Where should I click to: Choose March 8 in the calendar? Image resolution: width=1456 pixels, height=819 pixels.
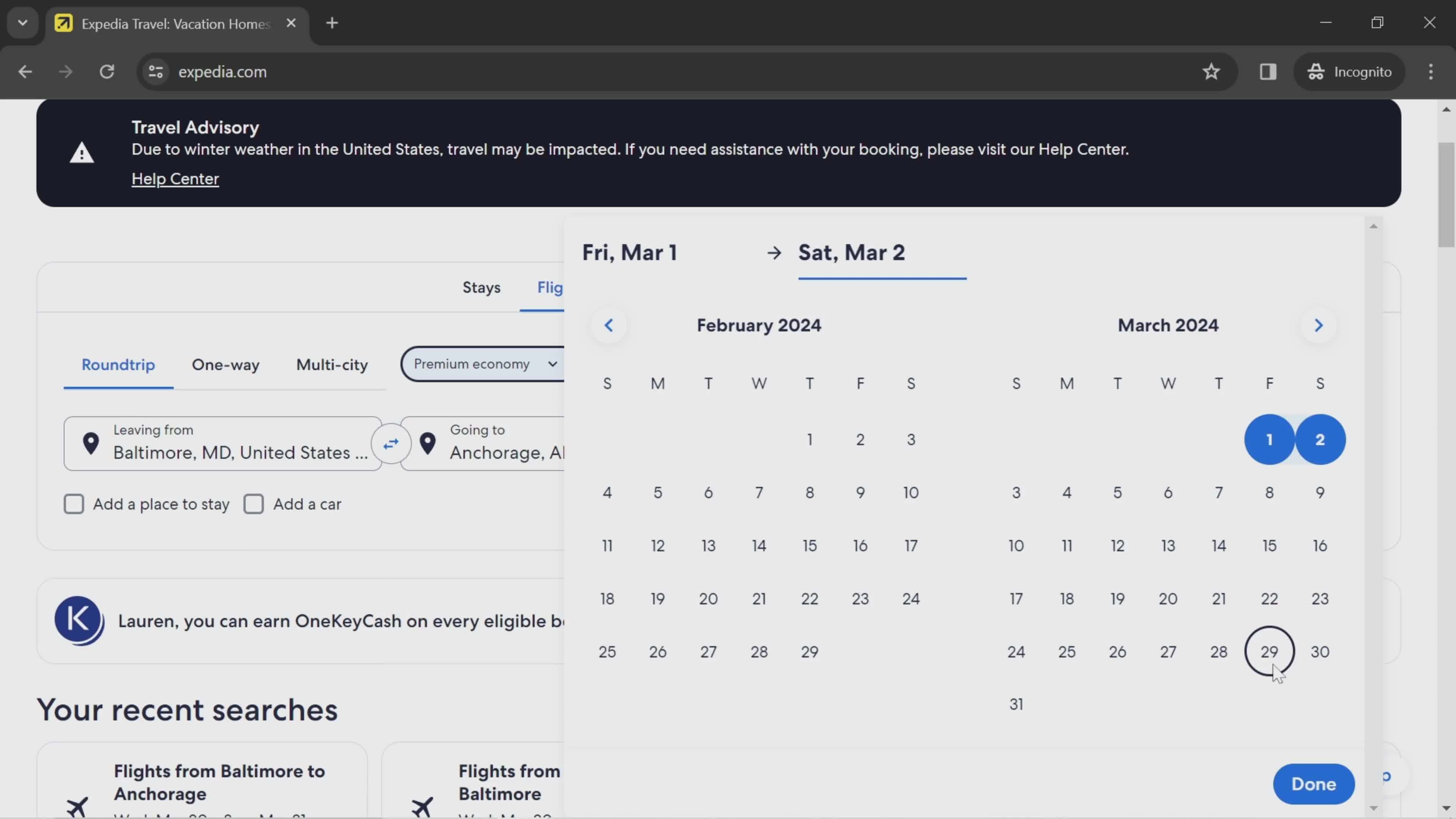click(x=1269, y=492)
